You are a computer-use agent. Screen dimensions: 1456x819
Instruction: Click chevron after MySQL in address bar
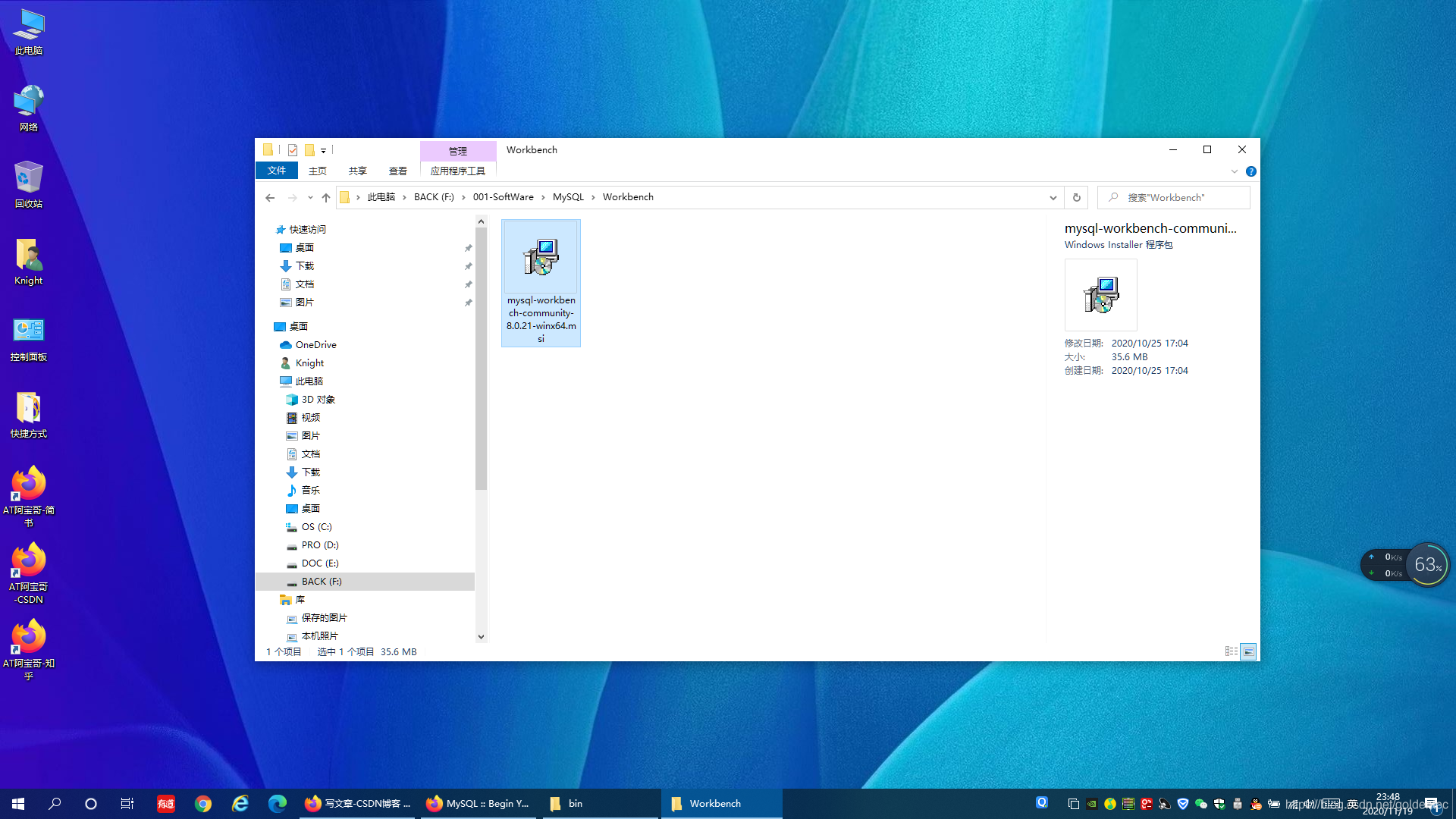tap(594, 197)
